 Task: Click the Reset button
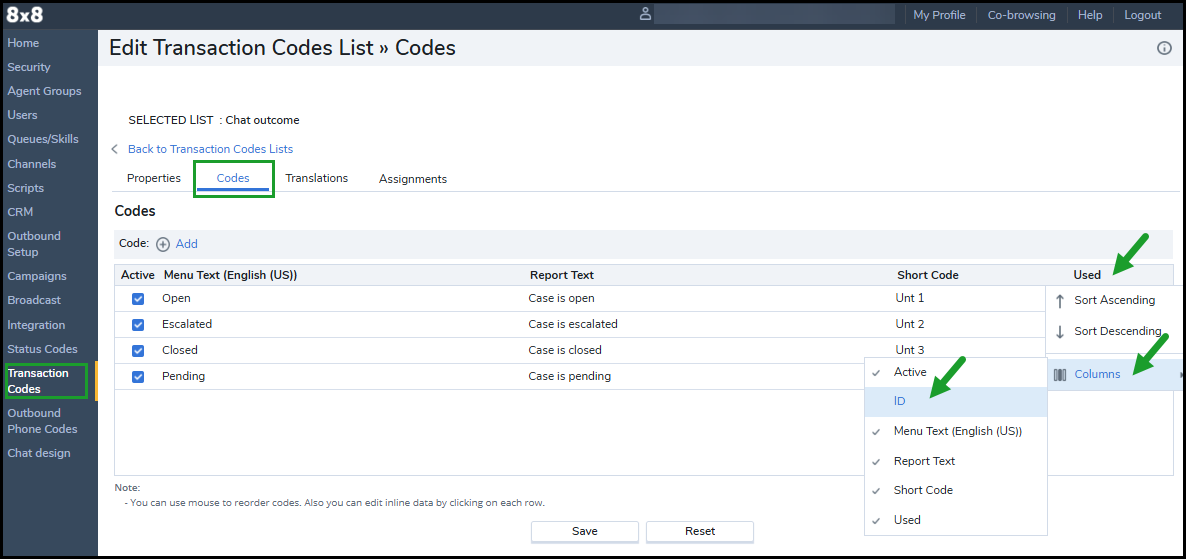click(x=699, y=531)
